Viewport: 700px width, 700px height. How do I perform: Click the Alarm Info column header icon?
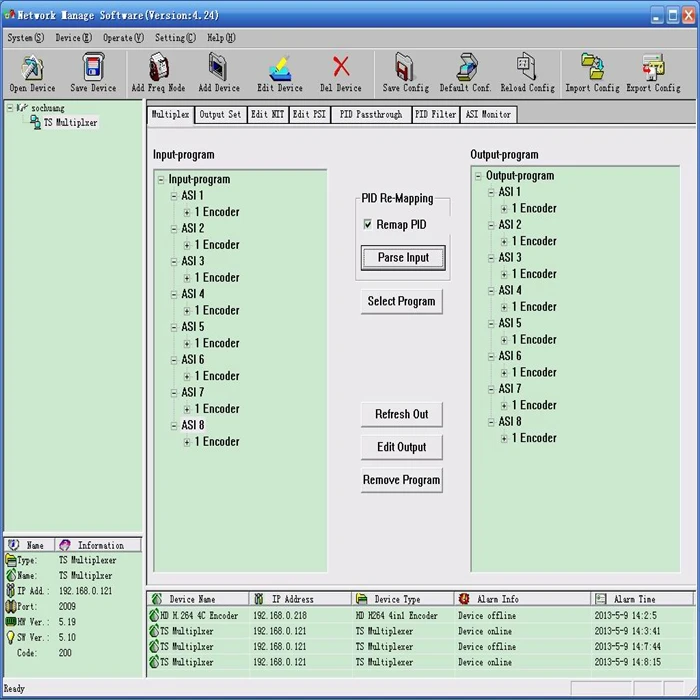pos(464,599)
